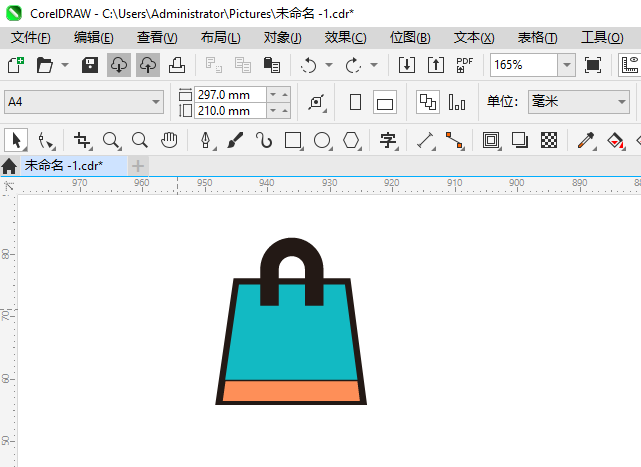Expand the Open recent files arrow
The image size is (641, 467).
click(x=65, y=65)
